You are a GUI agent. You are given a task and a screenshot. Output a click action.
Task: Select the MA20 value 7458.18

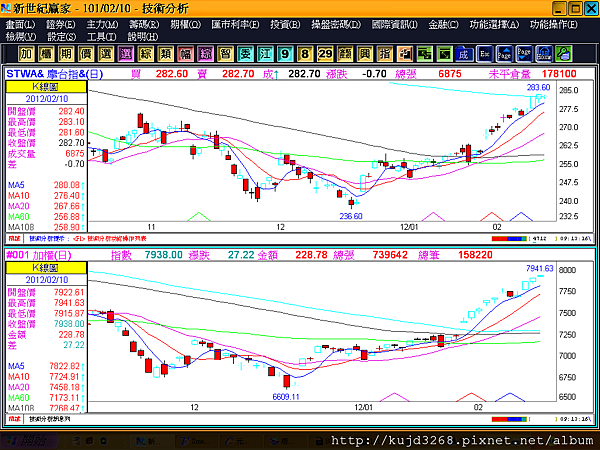[64, 387]
